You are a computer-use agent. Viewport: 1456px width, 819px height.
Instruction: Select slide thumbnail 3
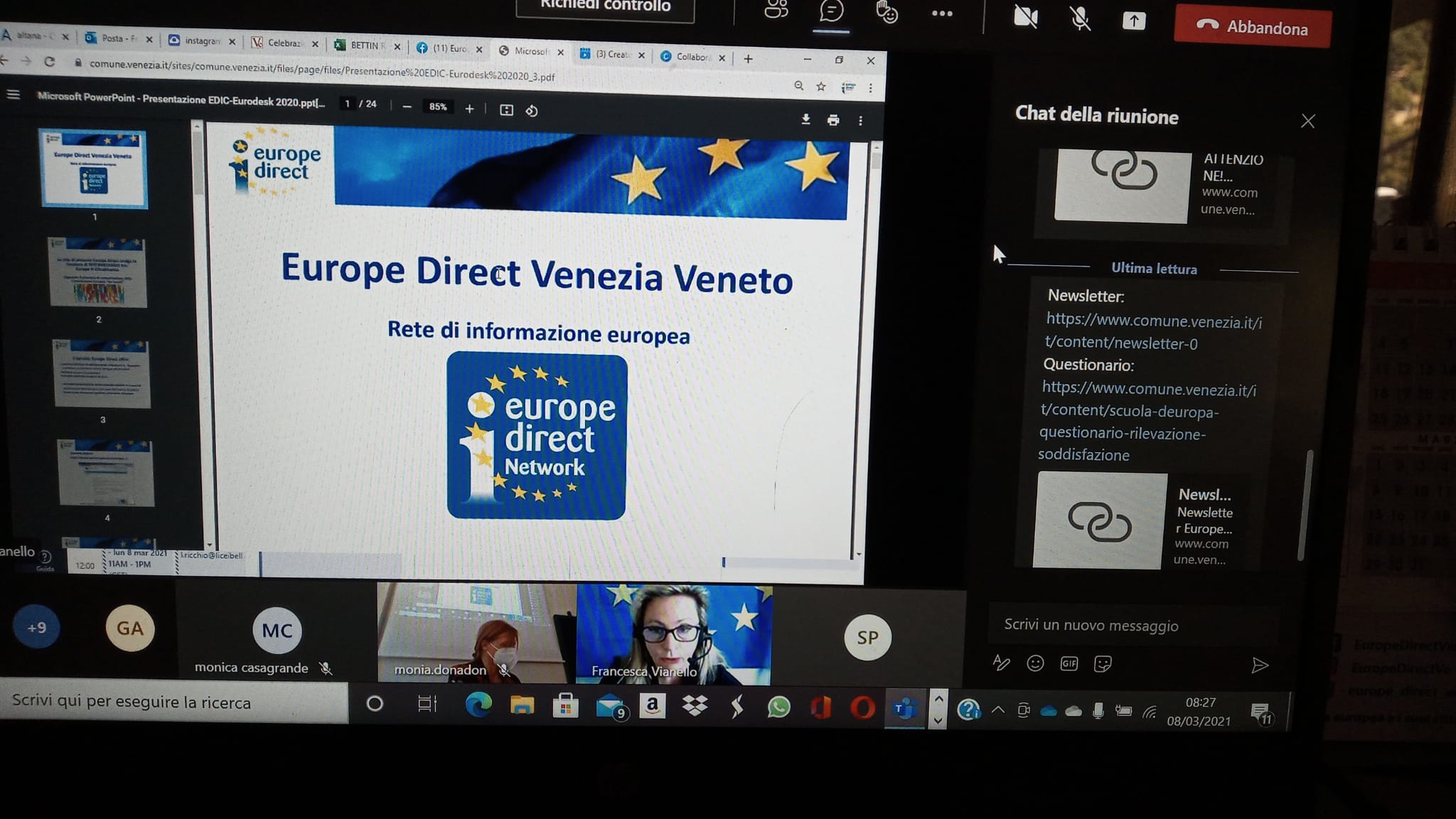tap(102, 373)
